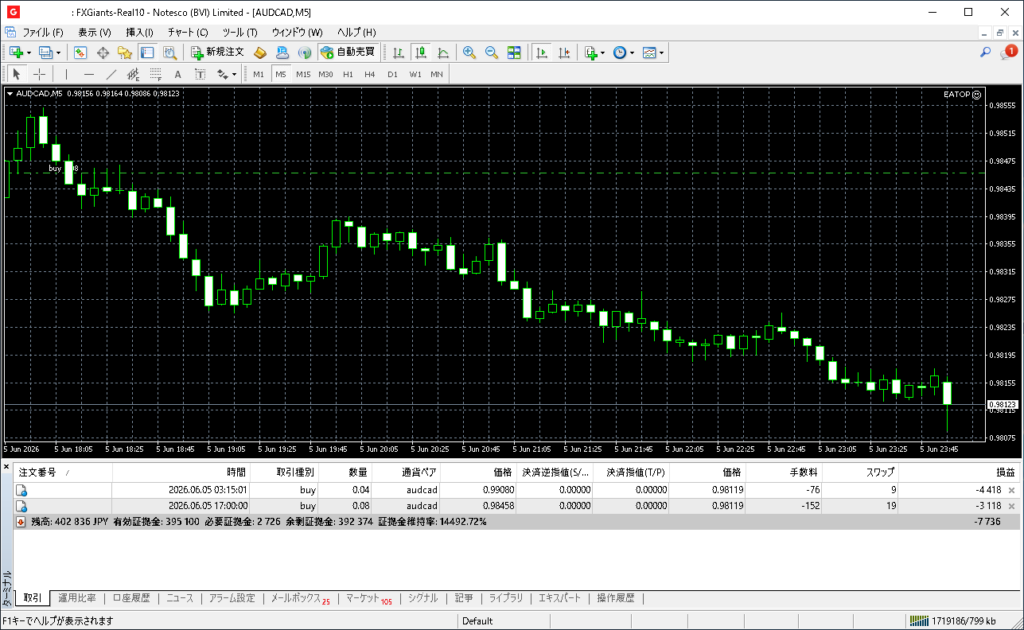Click the Templates icon
The width and height of the screenshot is (1024, 630).
pos(649,53)
